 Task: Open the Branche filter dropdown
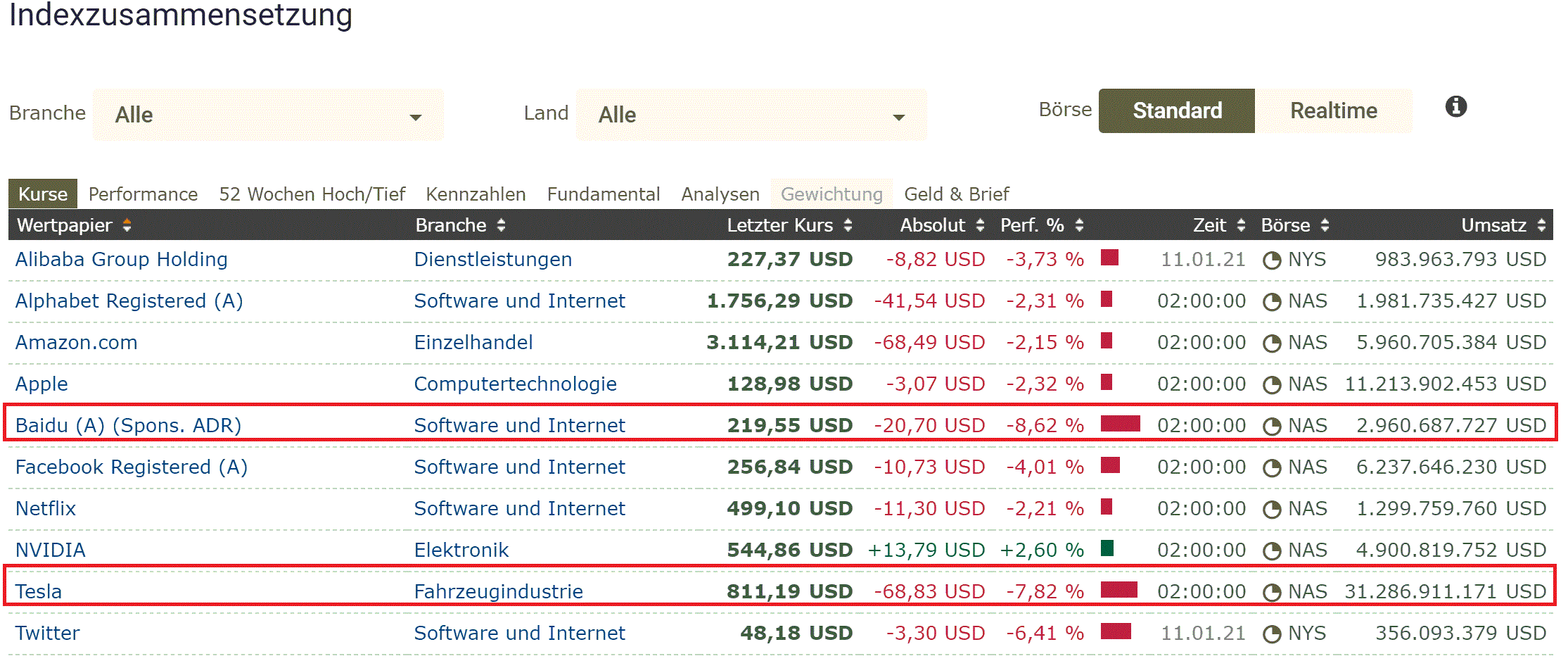tap(268, 115)
